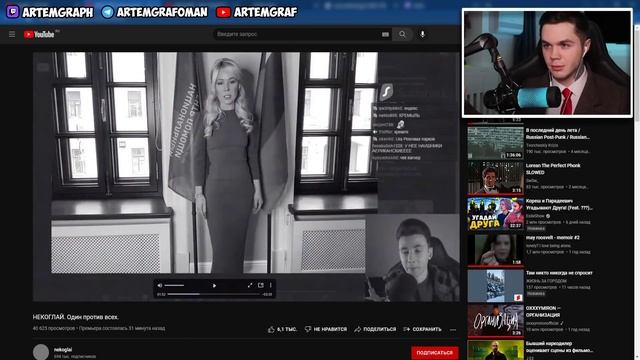
Task: Open more actions ellipsis below the video
Action: point(453,329)
